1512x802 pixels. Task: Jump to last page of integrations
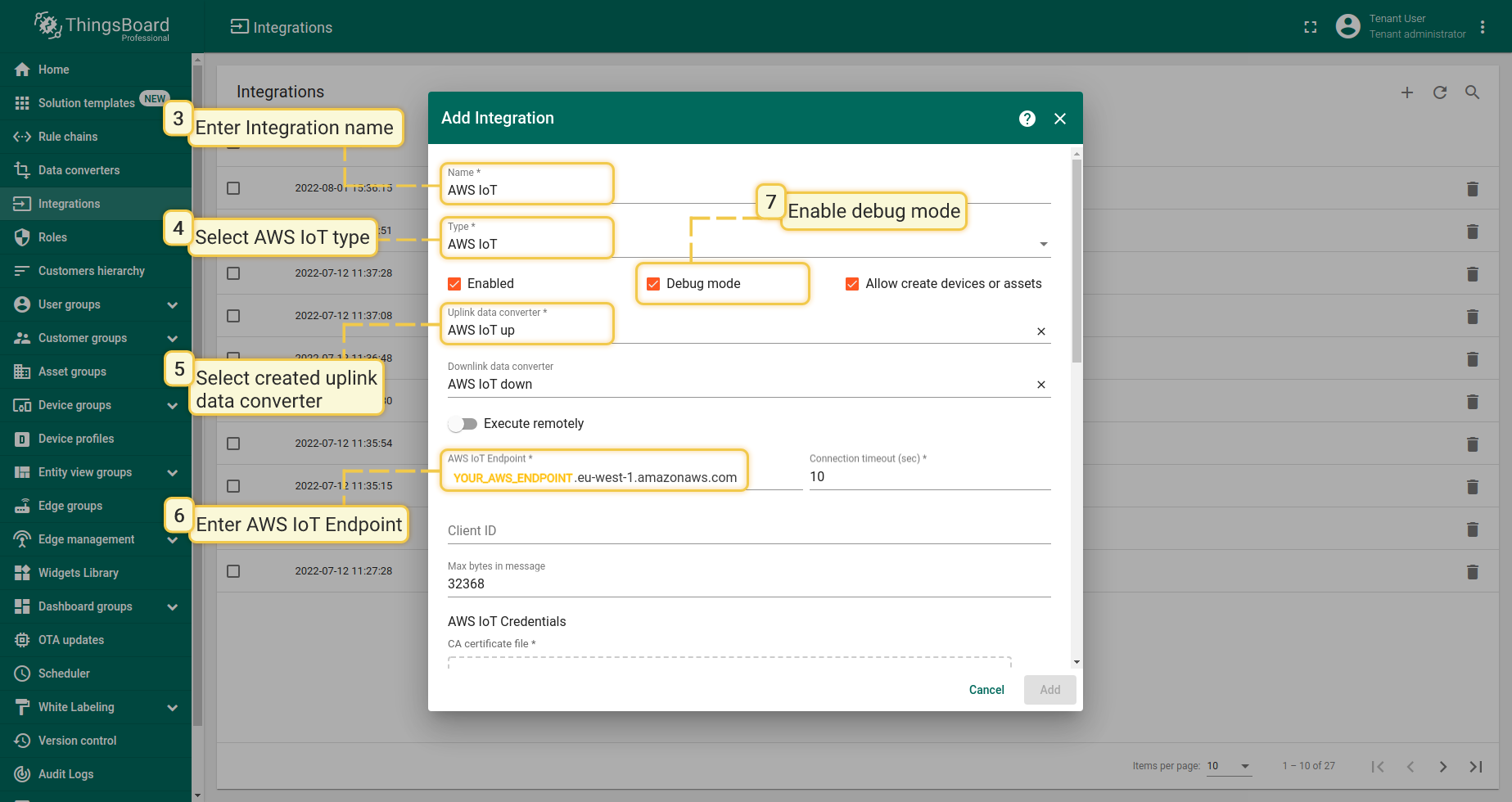point(1476,767)
